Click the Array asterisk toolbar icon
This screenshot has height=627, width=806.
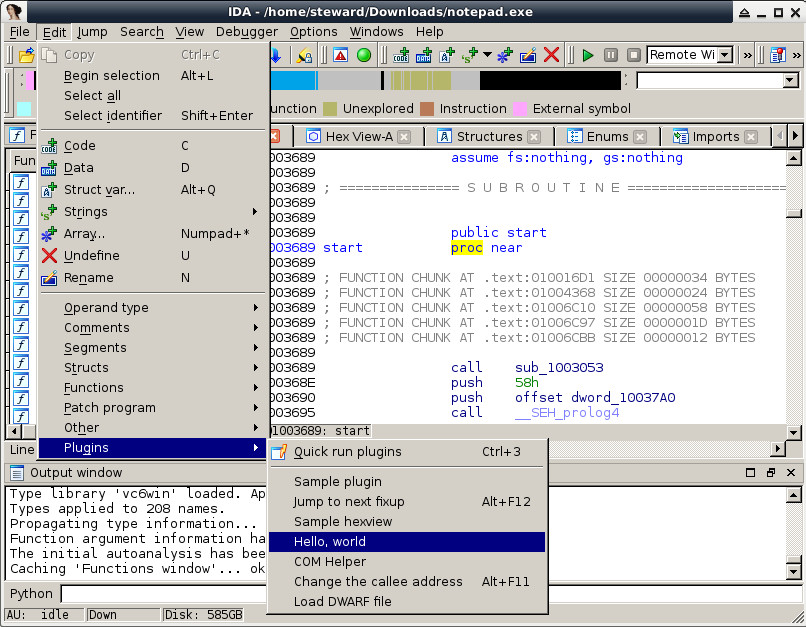click(505, 55)
